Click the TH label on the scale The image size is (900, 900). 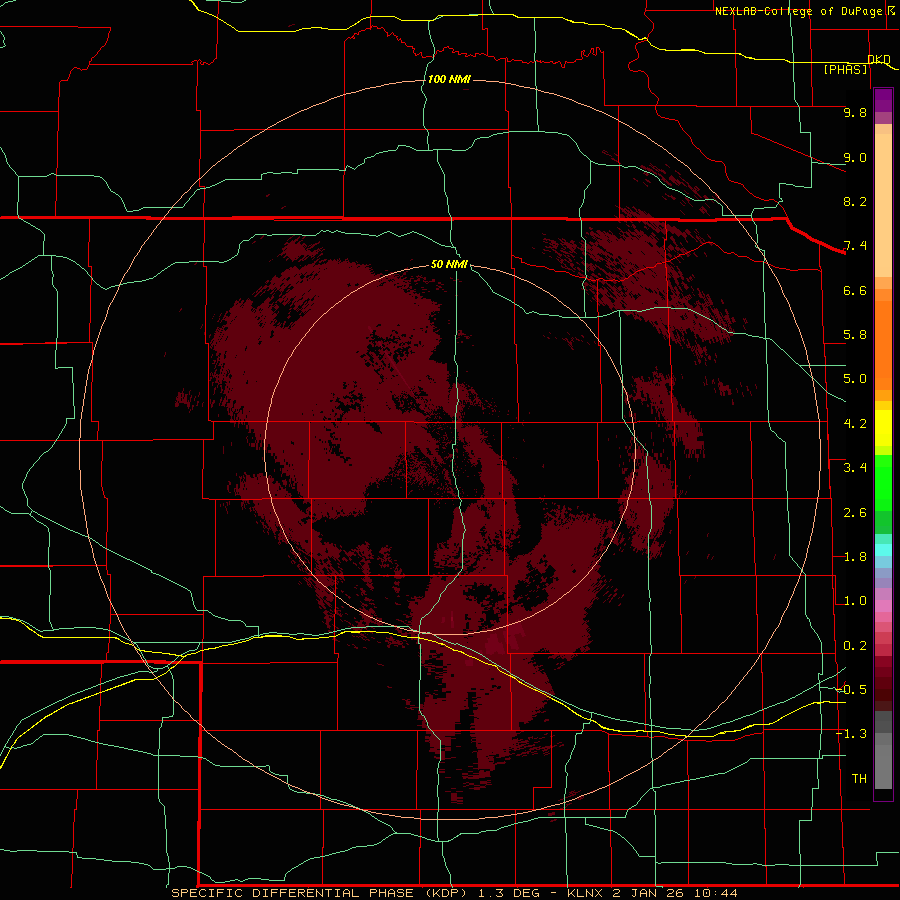point(859,778)
